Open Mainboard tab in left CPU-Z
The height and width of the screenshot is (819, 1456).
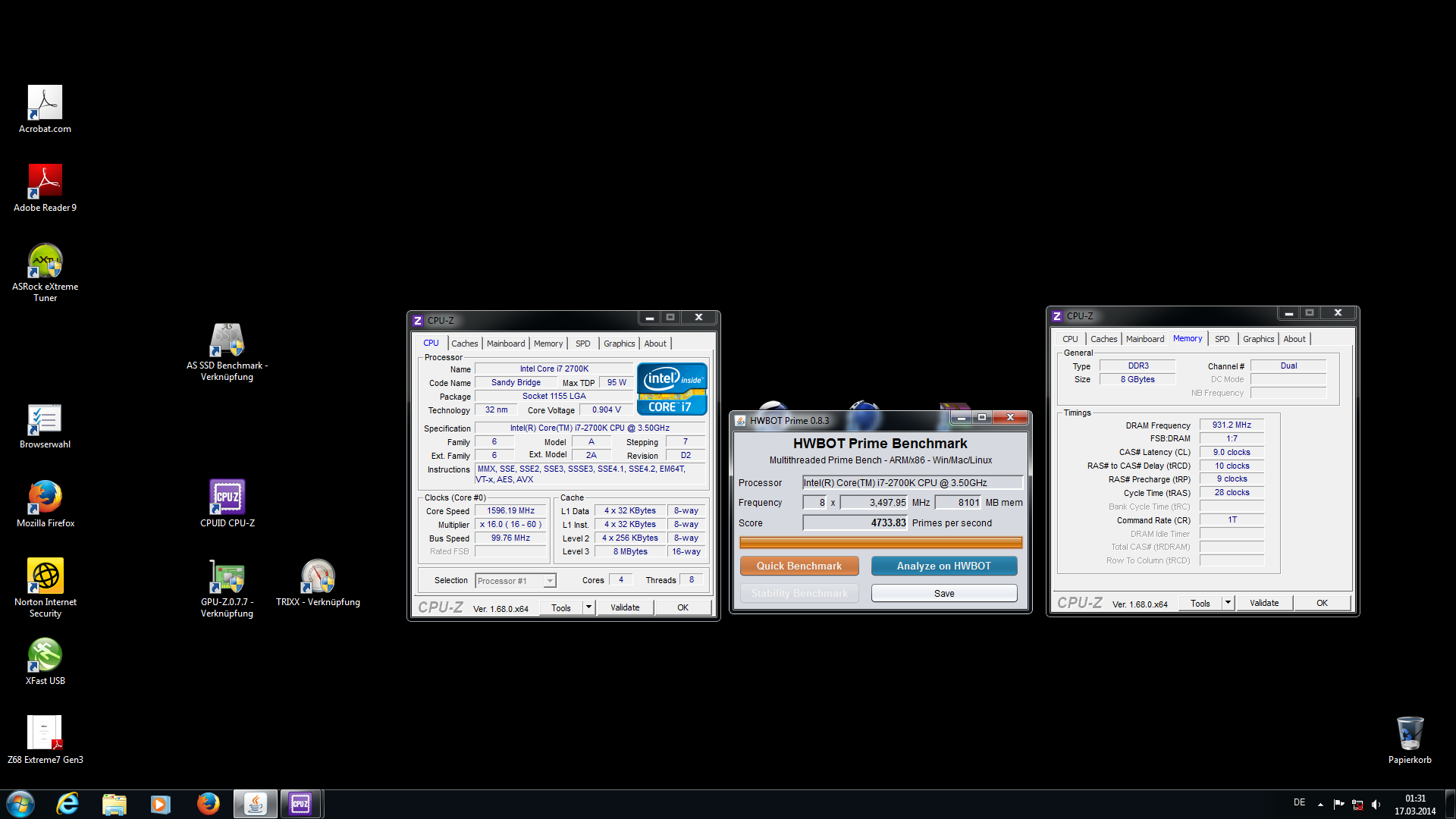506,344
